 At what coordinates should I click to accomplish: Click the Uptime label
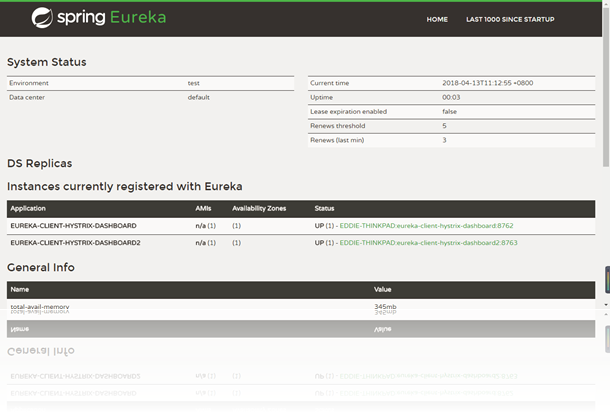321,97
